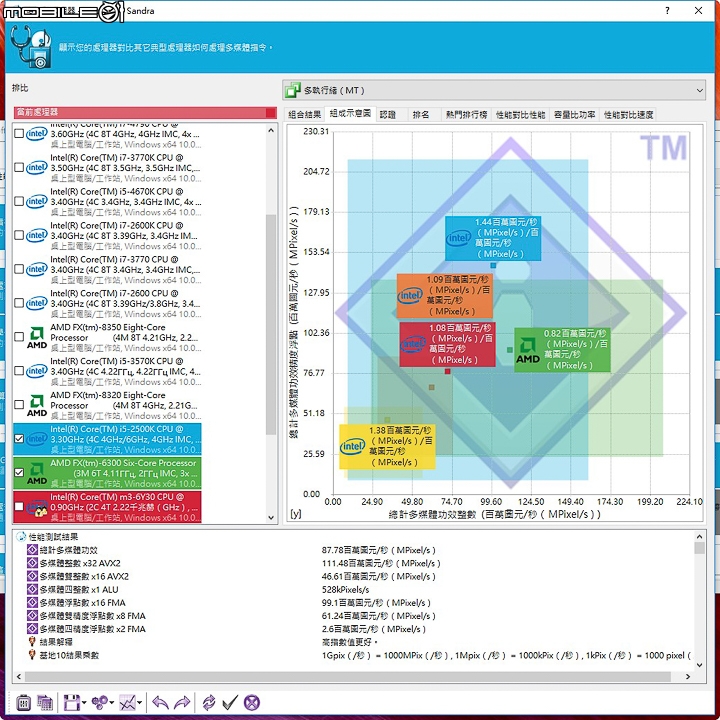The image size is (720, 720).
Task: Switch to the 性能對比性能 tab
Action: tap(520, 114)
